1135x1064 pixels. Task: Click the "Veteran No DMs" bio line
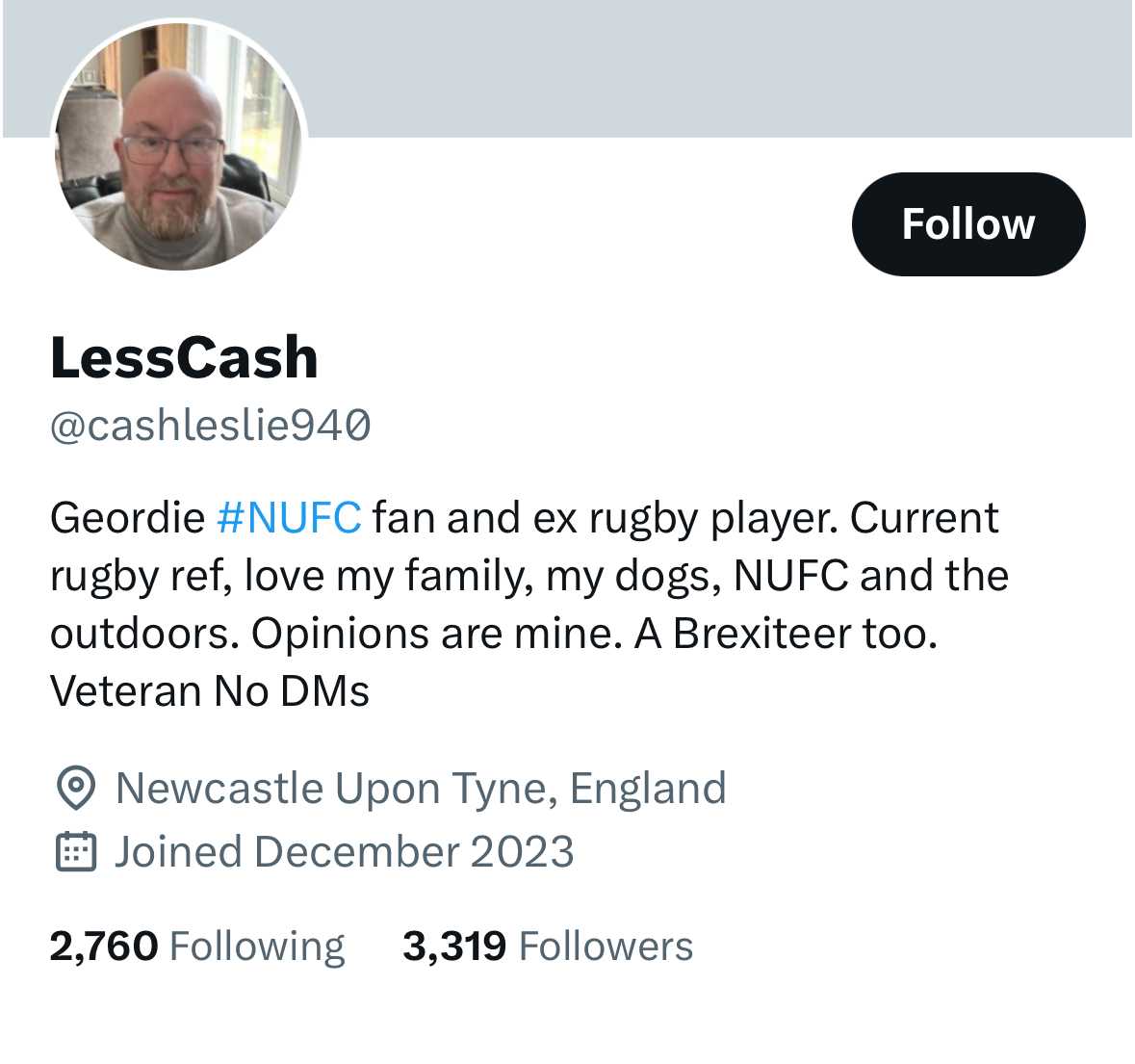210,690
